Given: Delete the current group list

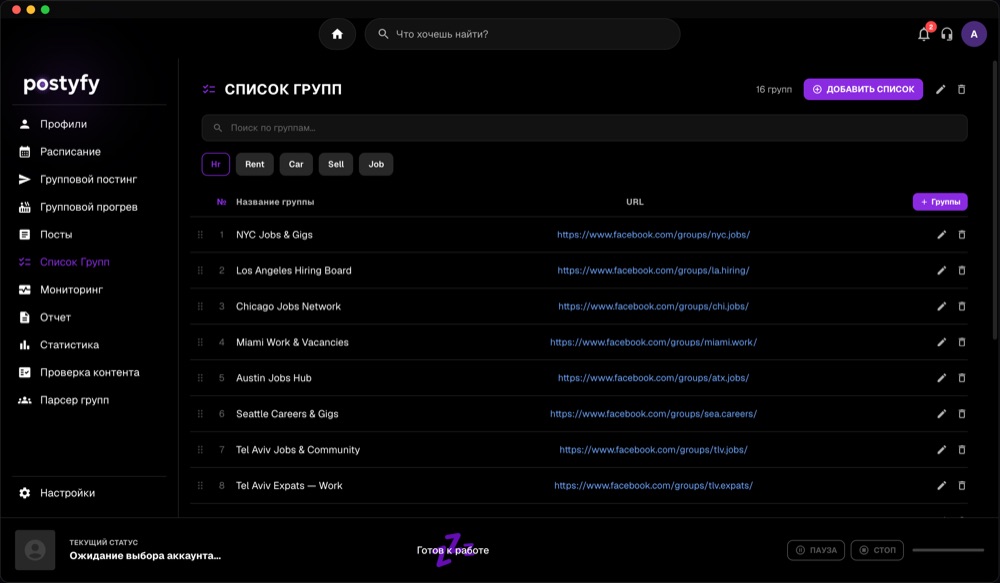Looking at the screenshot, I should 962,89.
